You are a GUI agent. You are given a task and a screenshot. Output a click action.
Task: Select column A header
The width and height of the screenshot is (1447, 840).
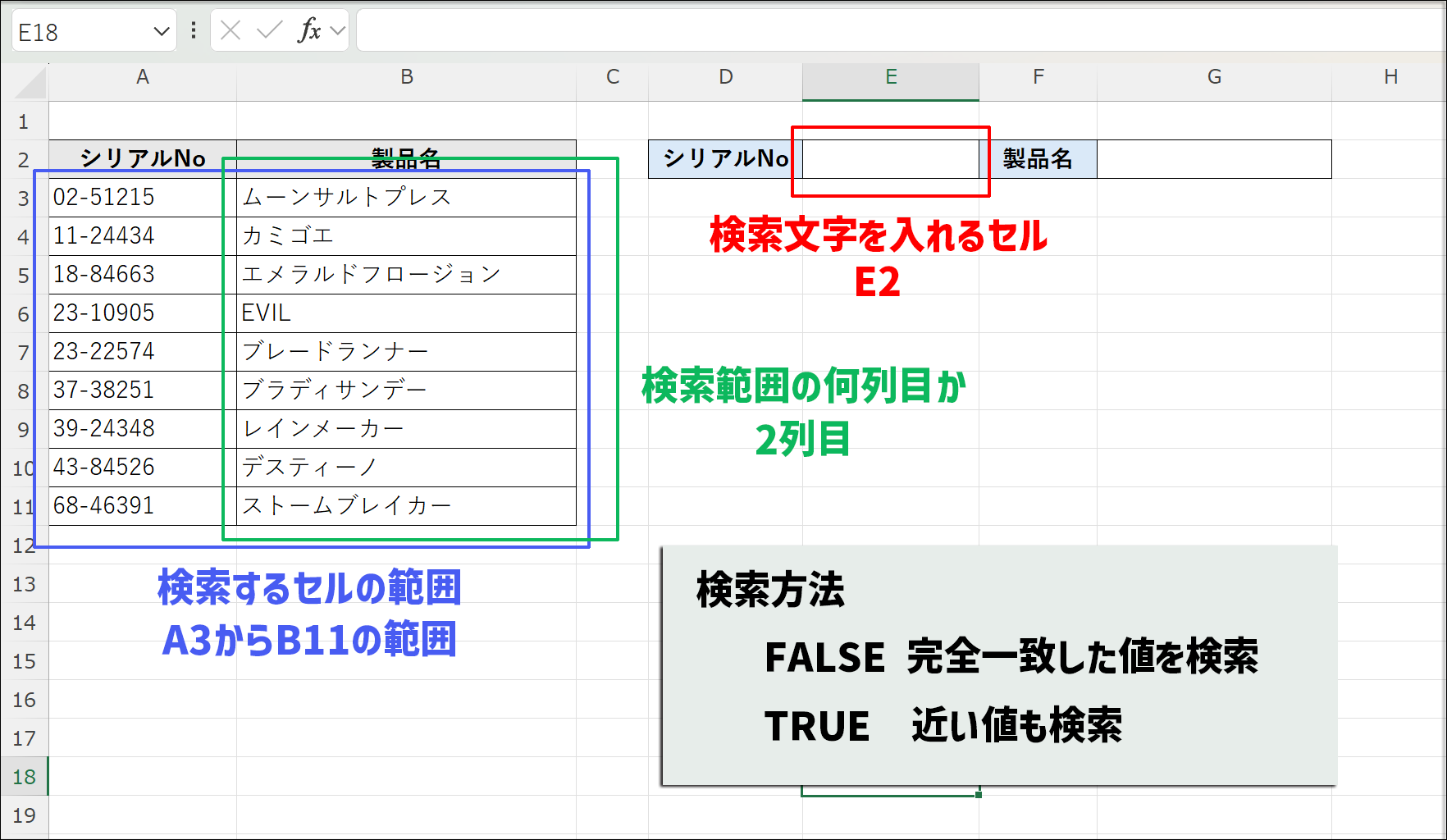coord(142,76)
